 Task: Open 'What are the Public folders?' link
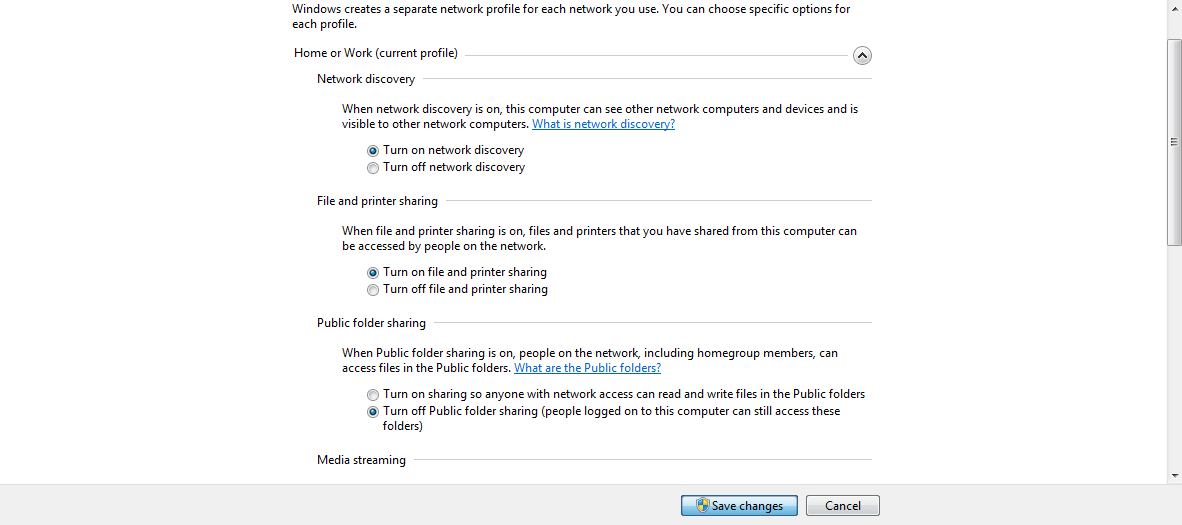click(x=587, y=368)
